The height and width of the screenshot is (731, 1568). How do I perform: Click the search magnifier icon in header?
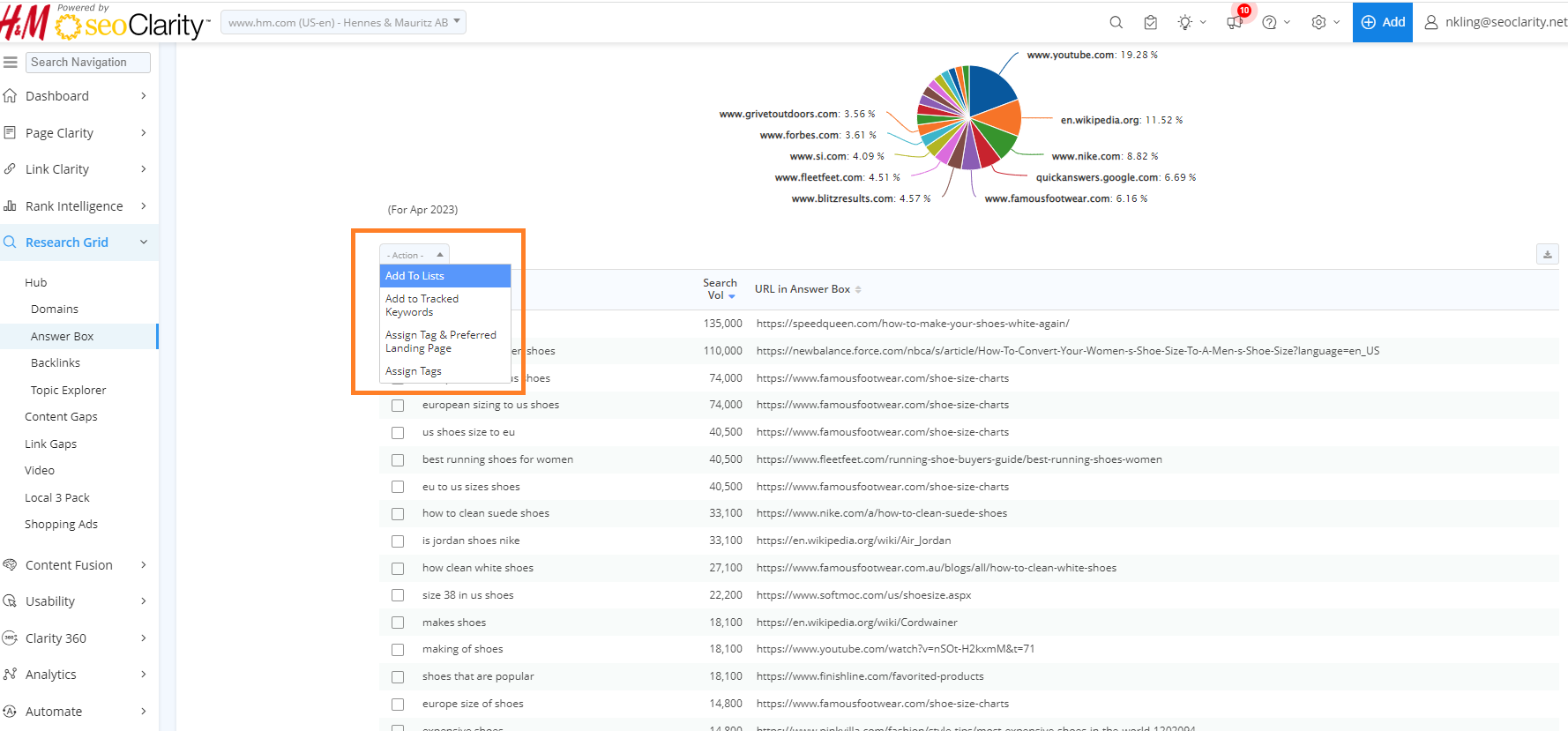coord(1116,22)
